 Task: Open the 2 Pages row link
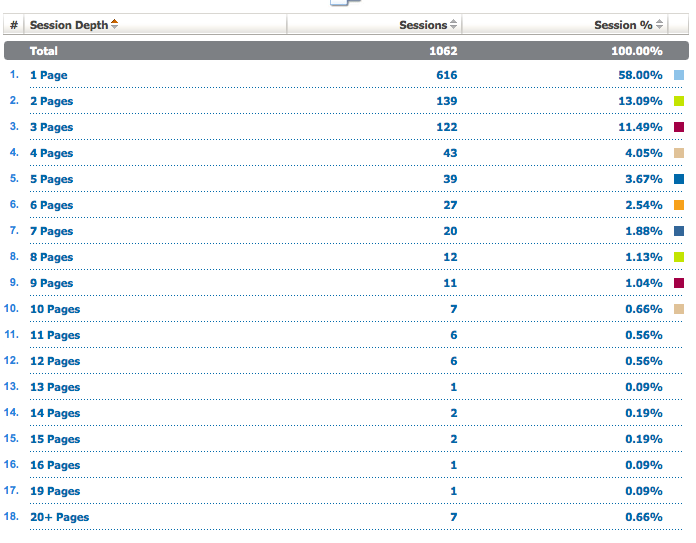coord(51,101)
